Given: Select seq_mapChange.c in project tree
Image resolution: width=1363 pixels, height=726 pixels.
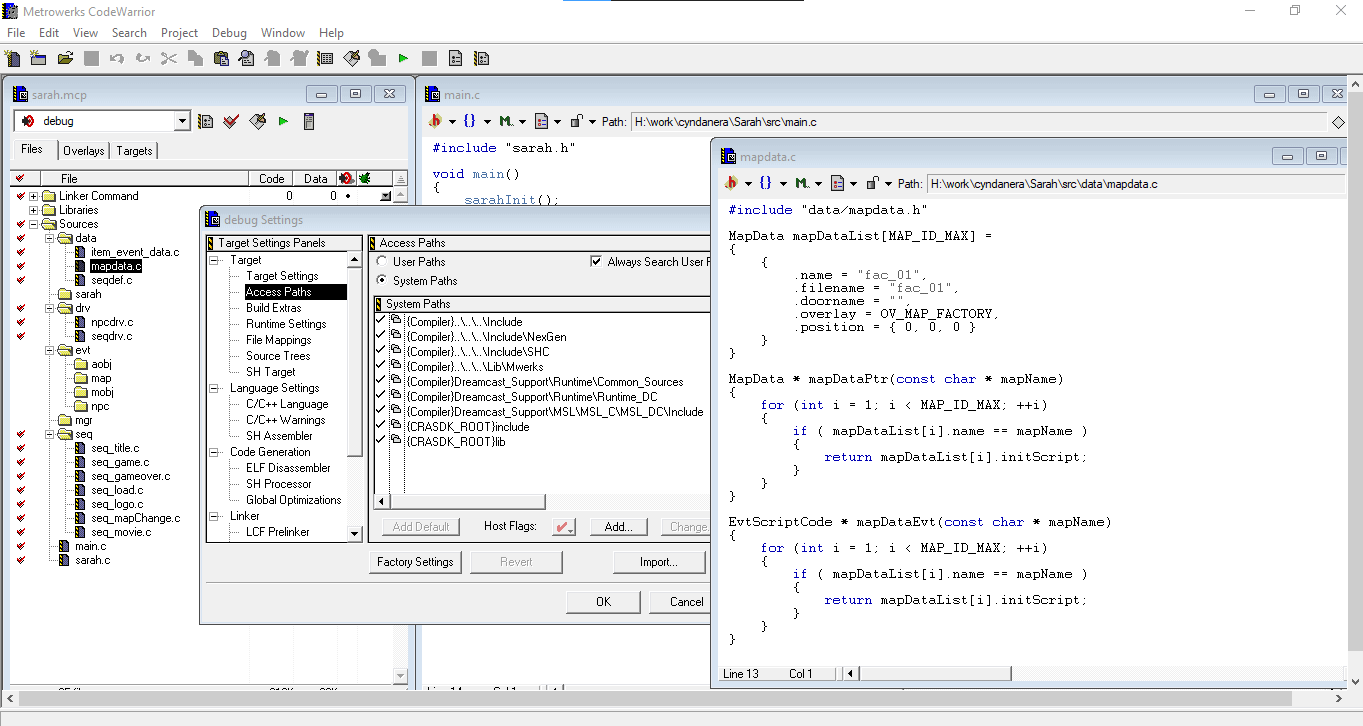Looking at the screenshot, I should click(135, 518).
